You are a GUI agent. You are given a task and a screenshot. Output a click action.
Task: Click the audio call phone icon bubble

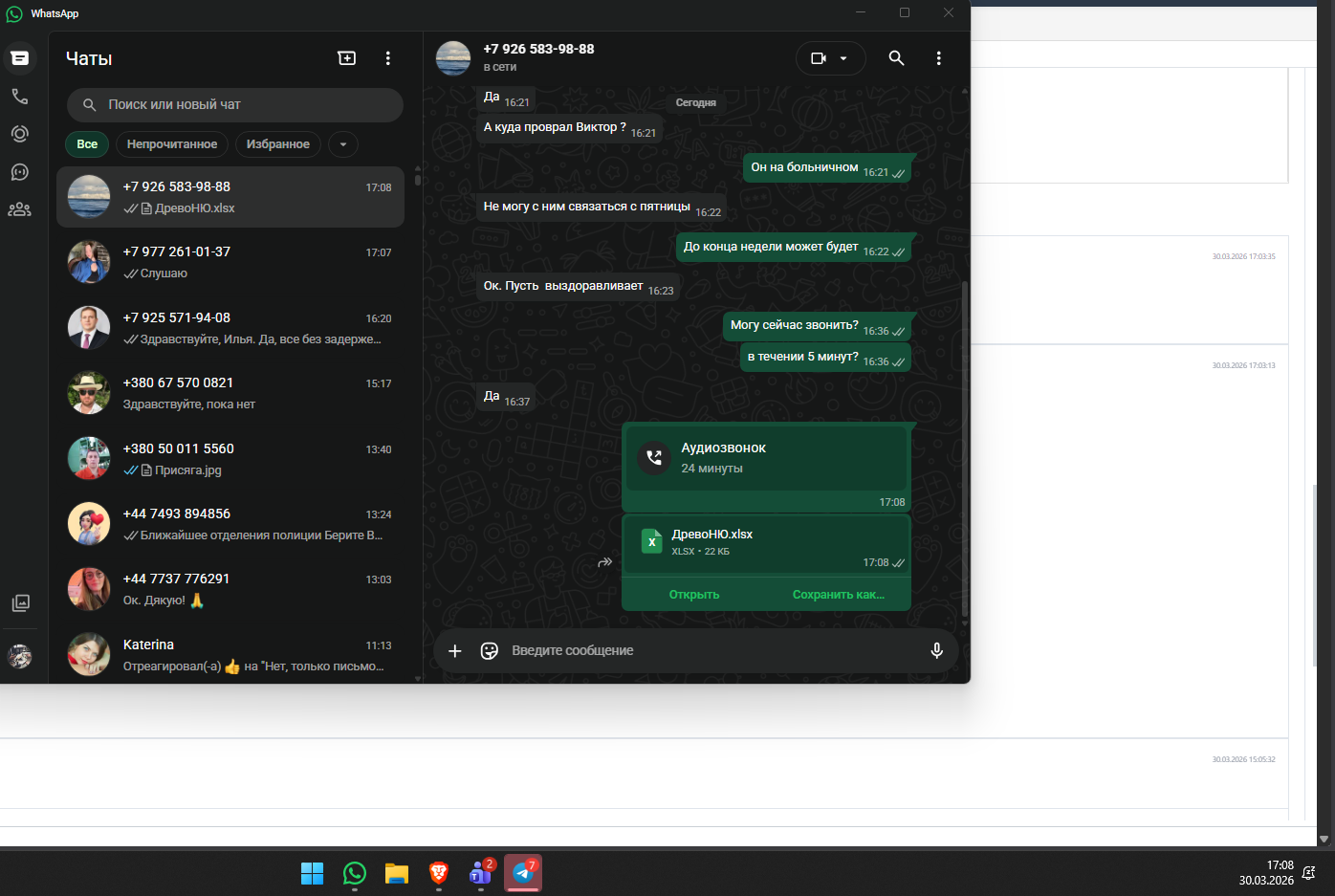pos(654,458)
